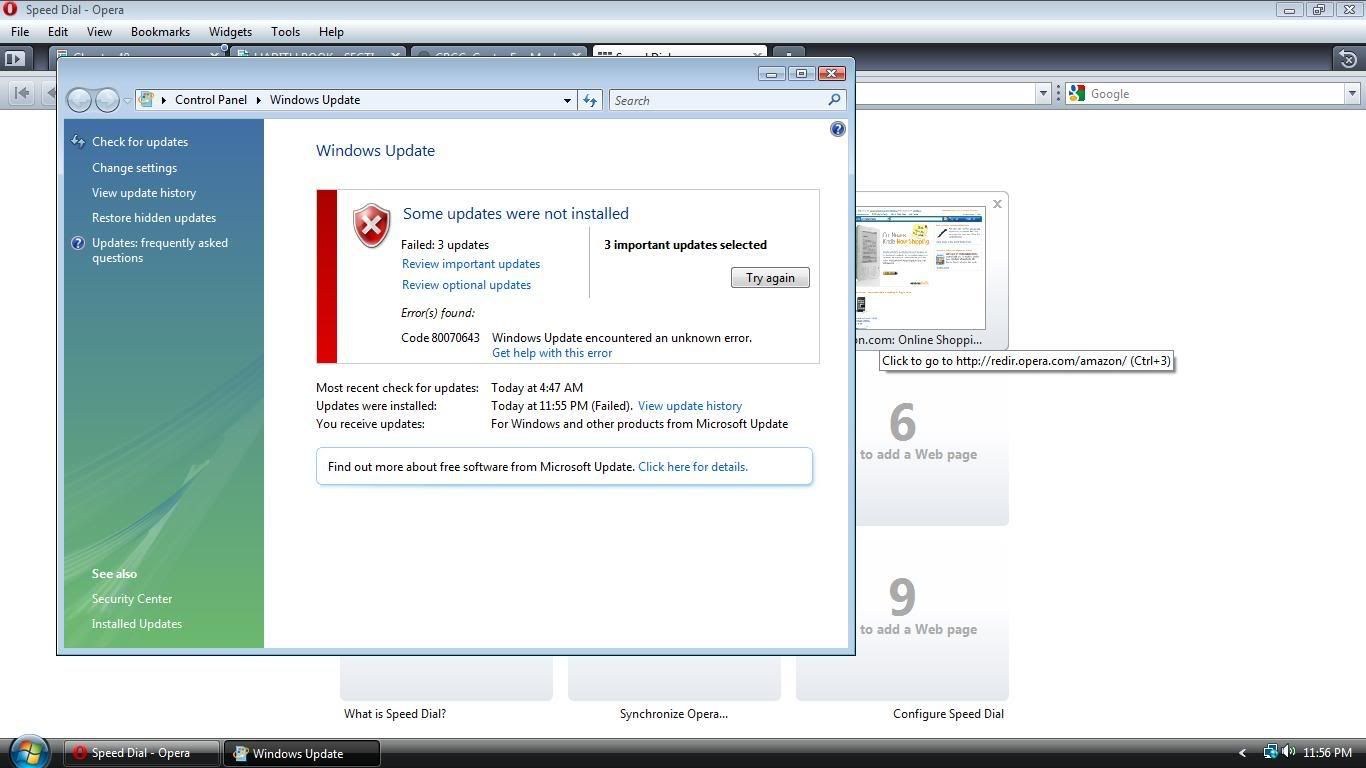
Task: Click the Opera logo in title bar
Action: pyautogui.click(x=10, y=9)
